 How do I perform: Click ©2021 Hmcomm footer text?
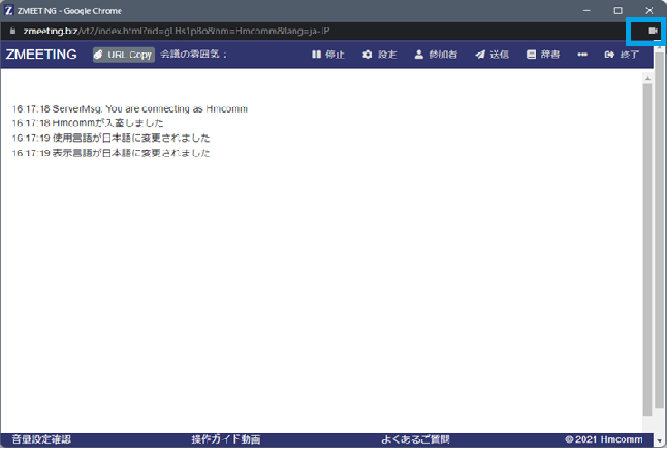click(604, 439)
